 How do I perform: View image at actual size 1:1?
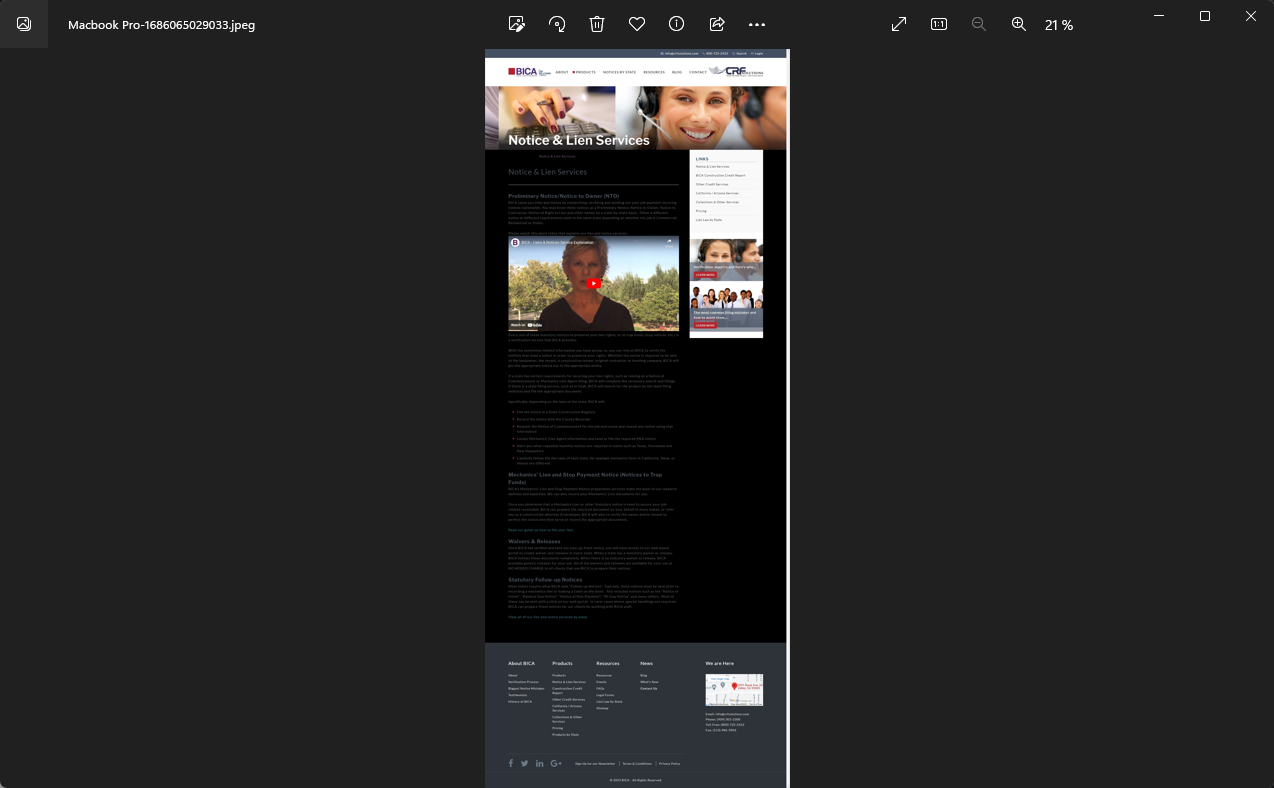(939, 24)
